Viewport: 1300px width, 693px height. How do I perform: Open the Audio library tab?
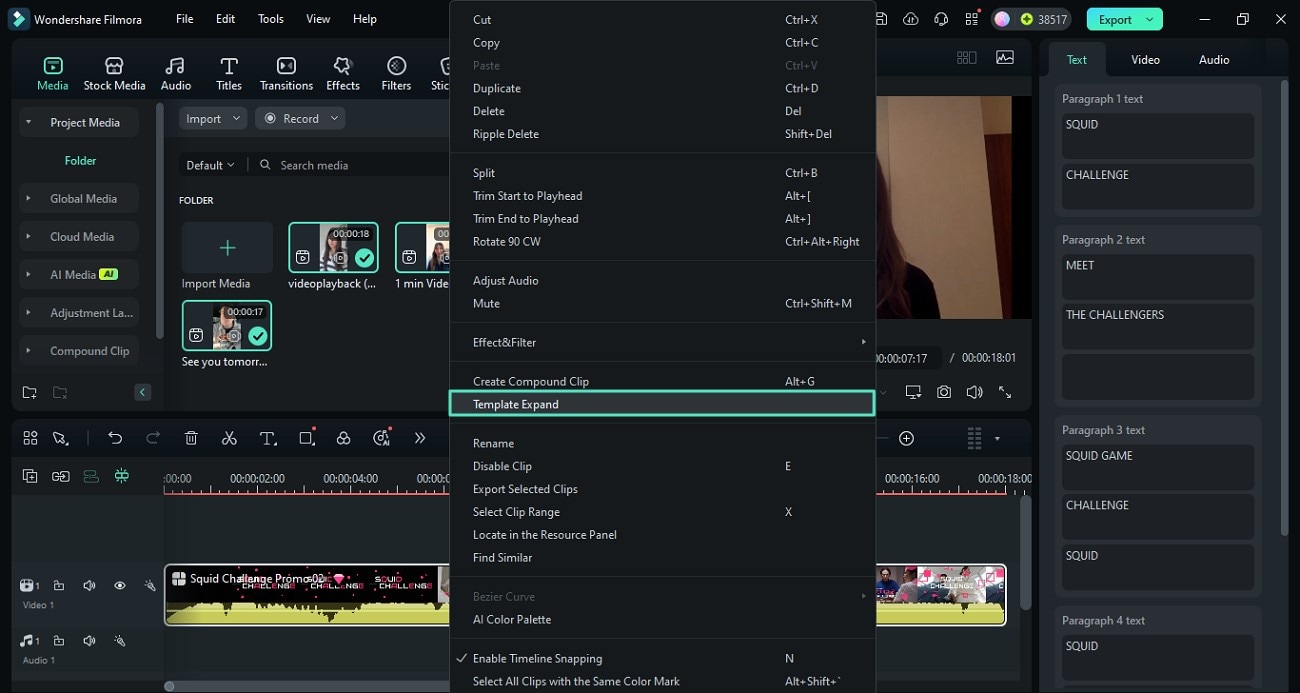(176, 74)
